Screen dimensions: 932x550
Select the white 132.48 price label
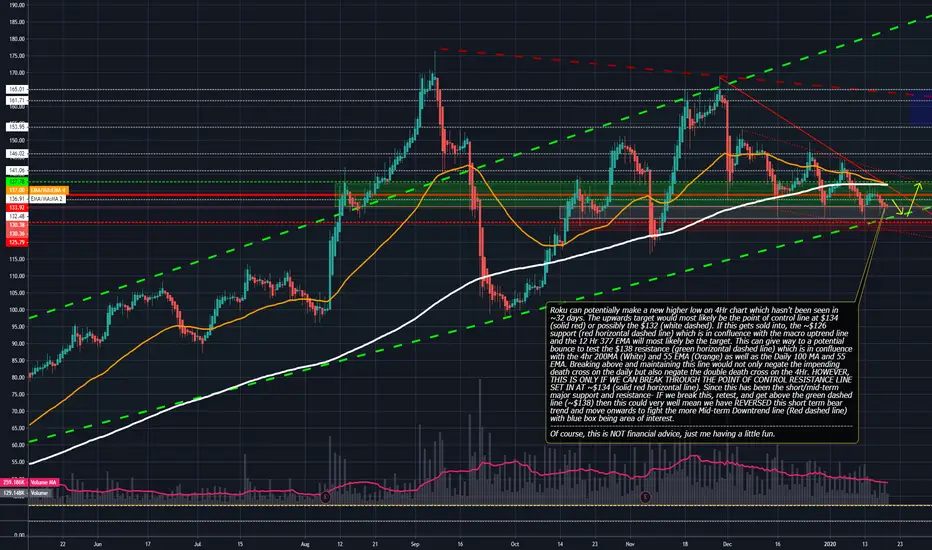17,216
